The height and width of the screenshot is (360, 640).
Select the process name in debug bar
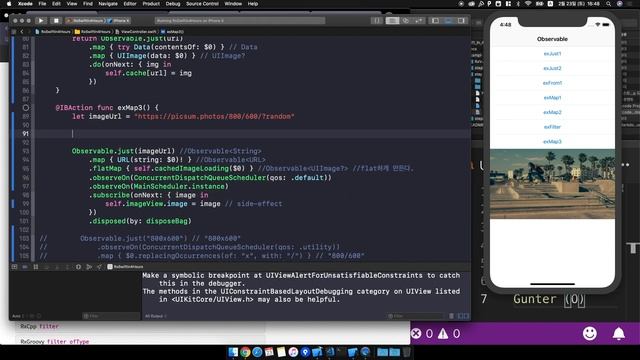pyautogui.click(x=125, y=267)
